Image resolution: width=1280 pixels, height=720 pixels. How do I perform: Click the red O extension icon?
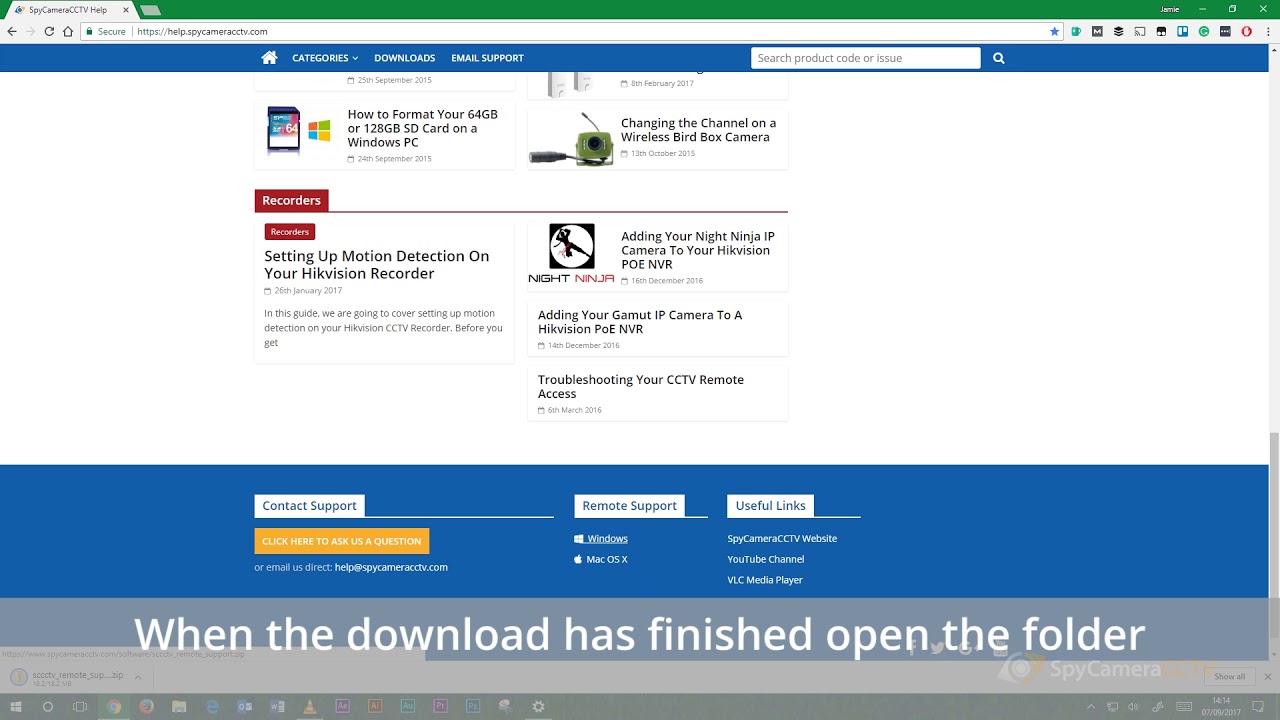pyautogui.click(x=1246, y=31)
